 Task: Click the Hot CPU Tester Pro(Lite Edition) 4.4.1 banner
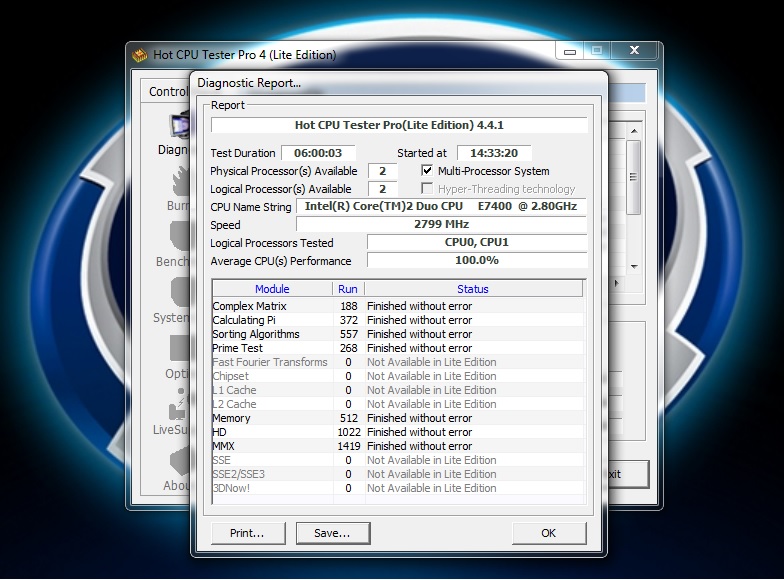coord(399,125)
